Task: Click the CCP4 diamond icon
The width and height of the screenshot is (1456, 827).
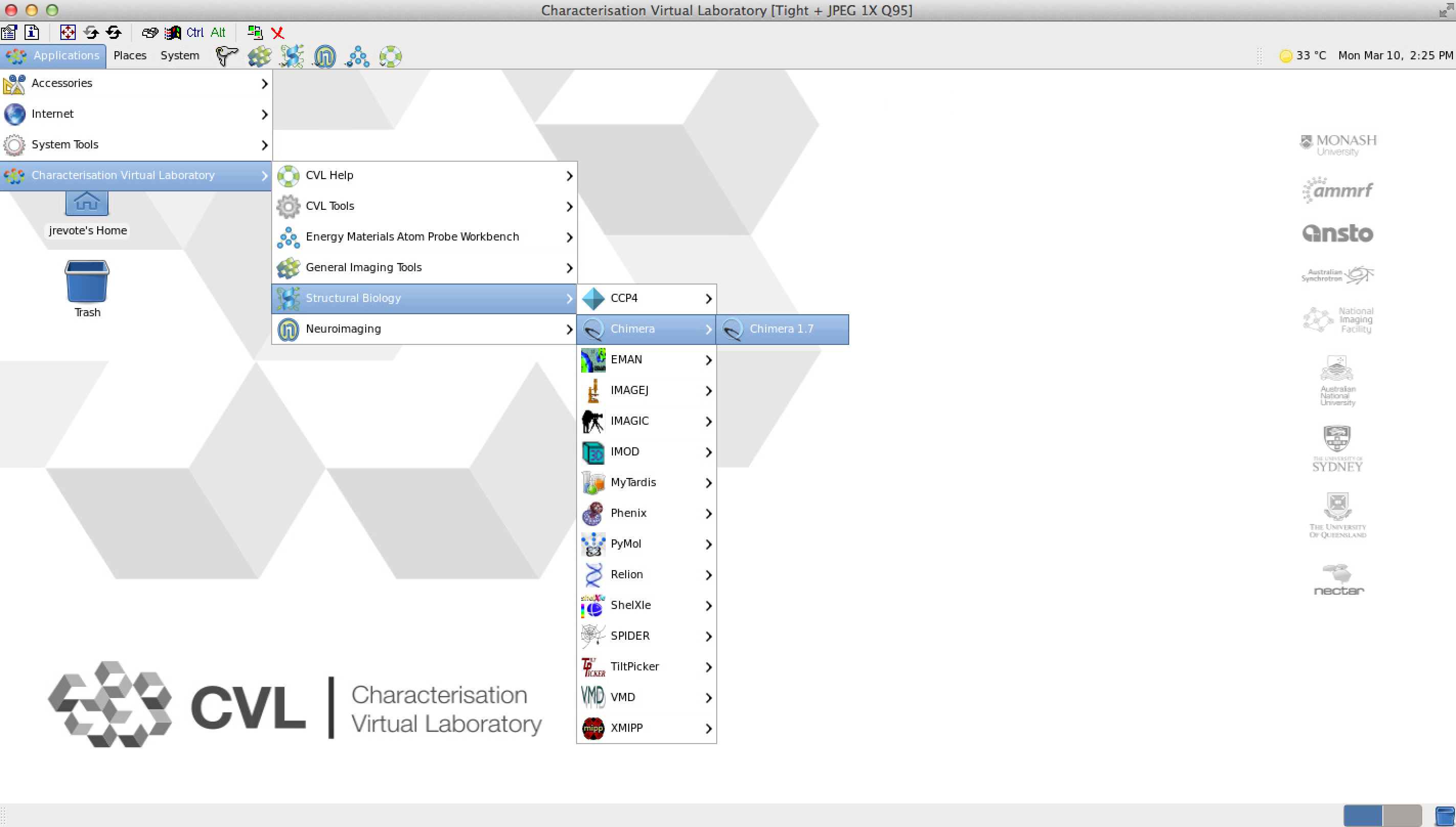Action: pyautogui.click(x=593, y=299)
